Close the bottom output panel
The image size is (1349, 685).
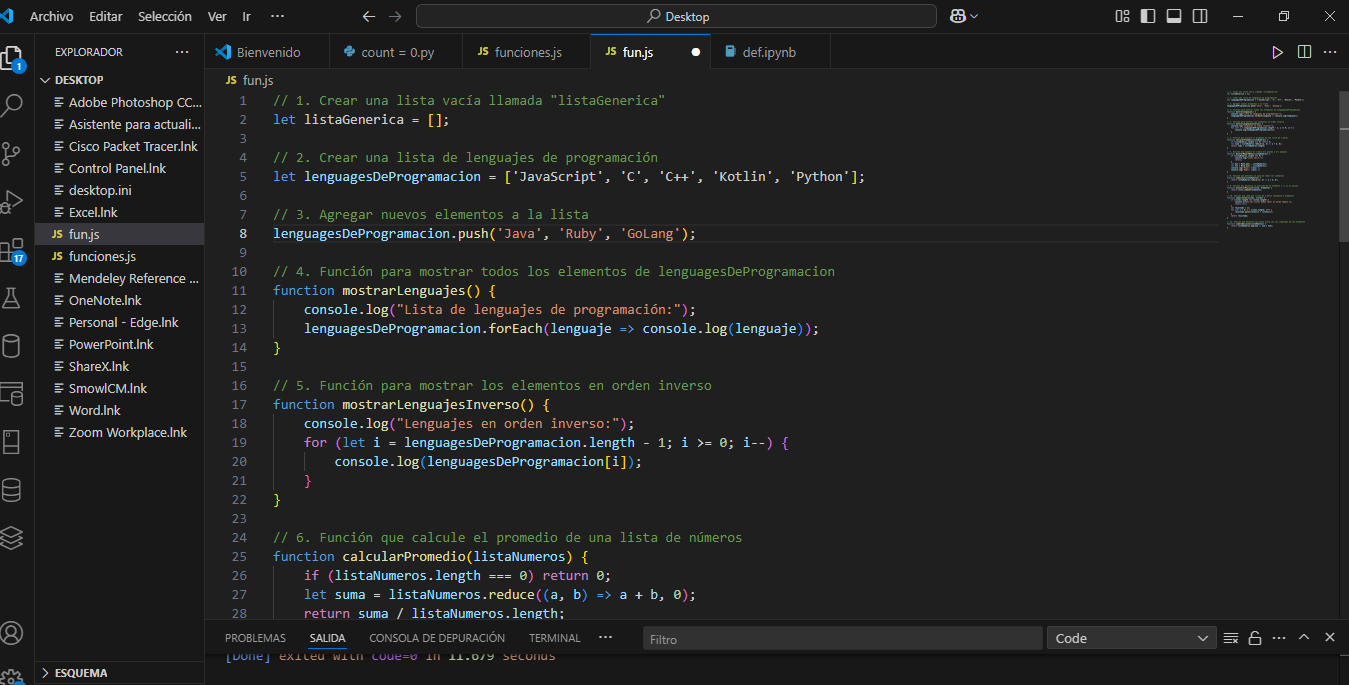coord(1330,638)
